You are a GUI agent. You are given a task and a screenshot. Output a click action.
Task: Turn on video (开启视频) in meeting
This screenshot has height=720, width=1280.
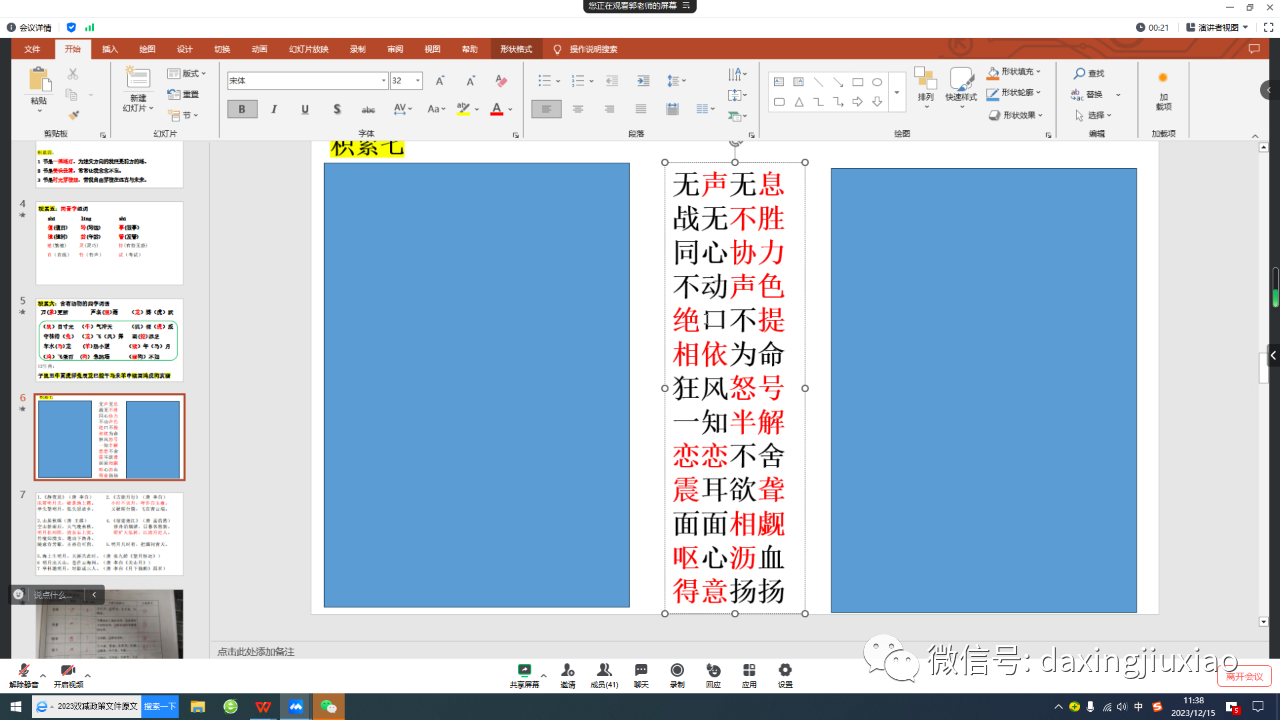click(68, 675)
